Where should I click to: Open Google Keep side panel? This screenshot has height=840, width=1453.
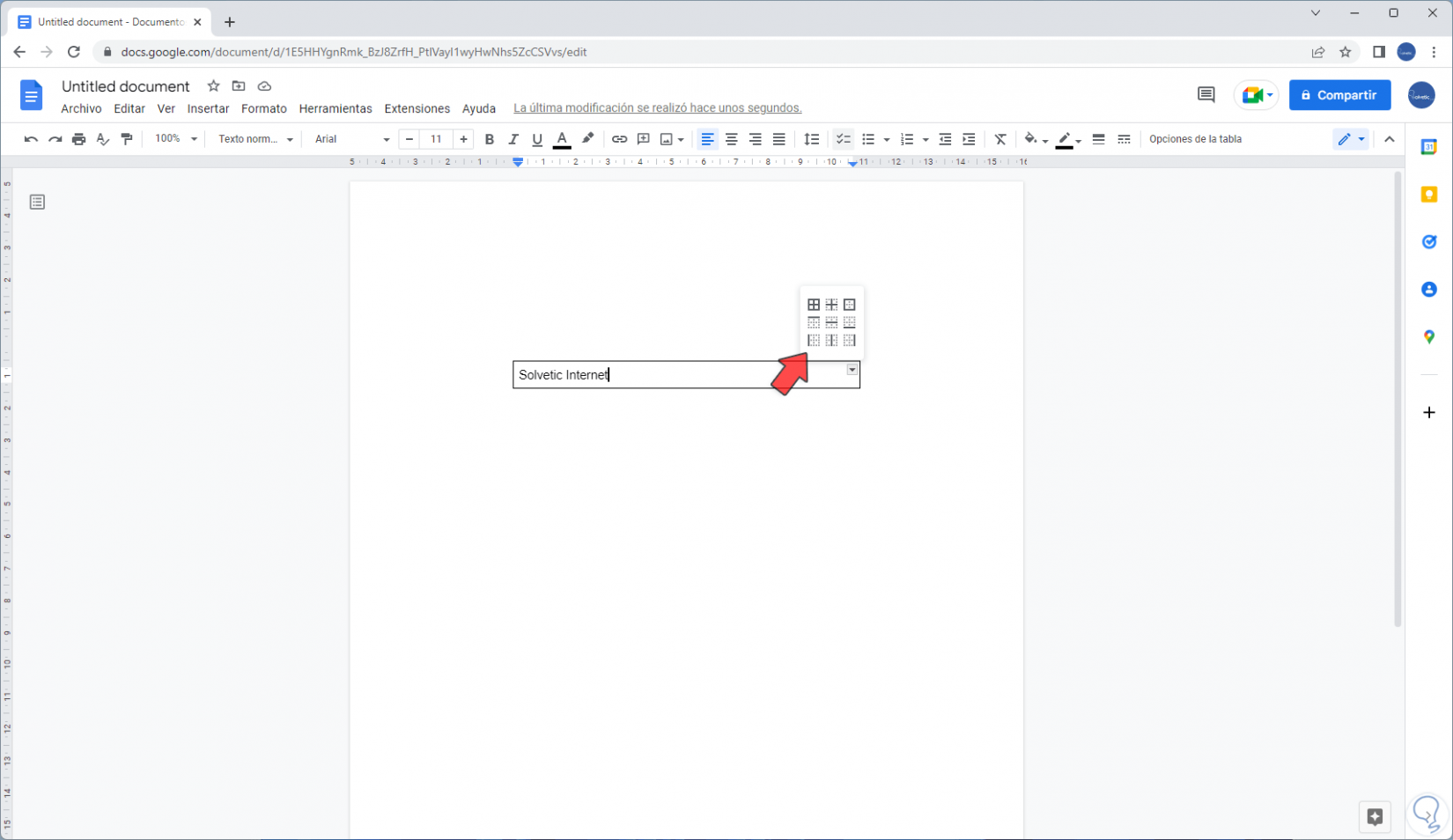tap(1429, 195)
